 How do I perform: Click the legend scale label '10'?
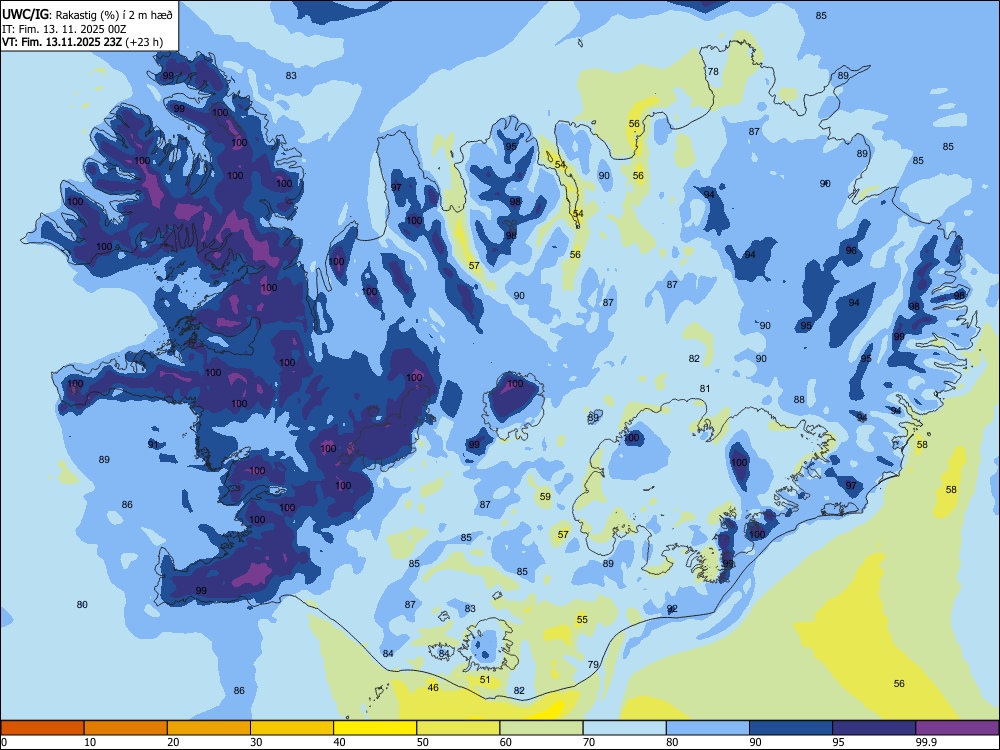pyautogui.click(x=90, y=742)
